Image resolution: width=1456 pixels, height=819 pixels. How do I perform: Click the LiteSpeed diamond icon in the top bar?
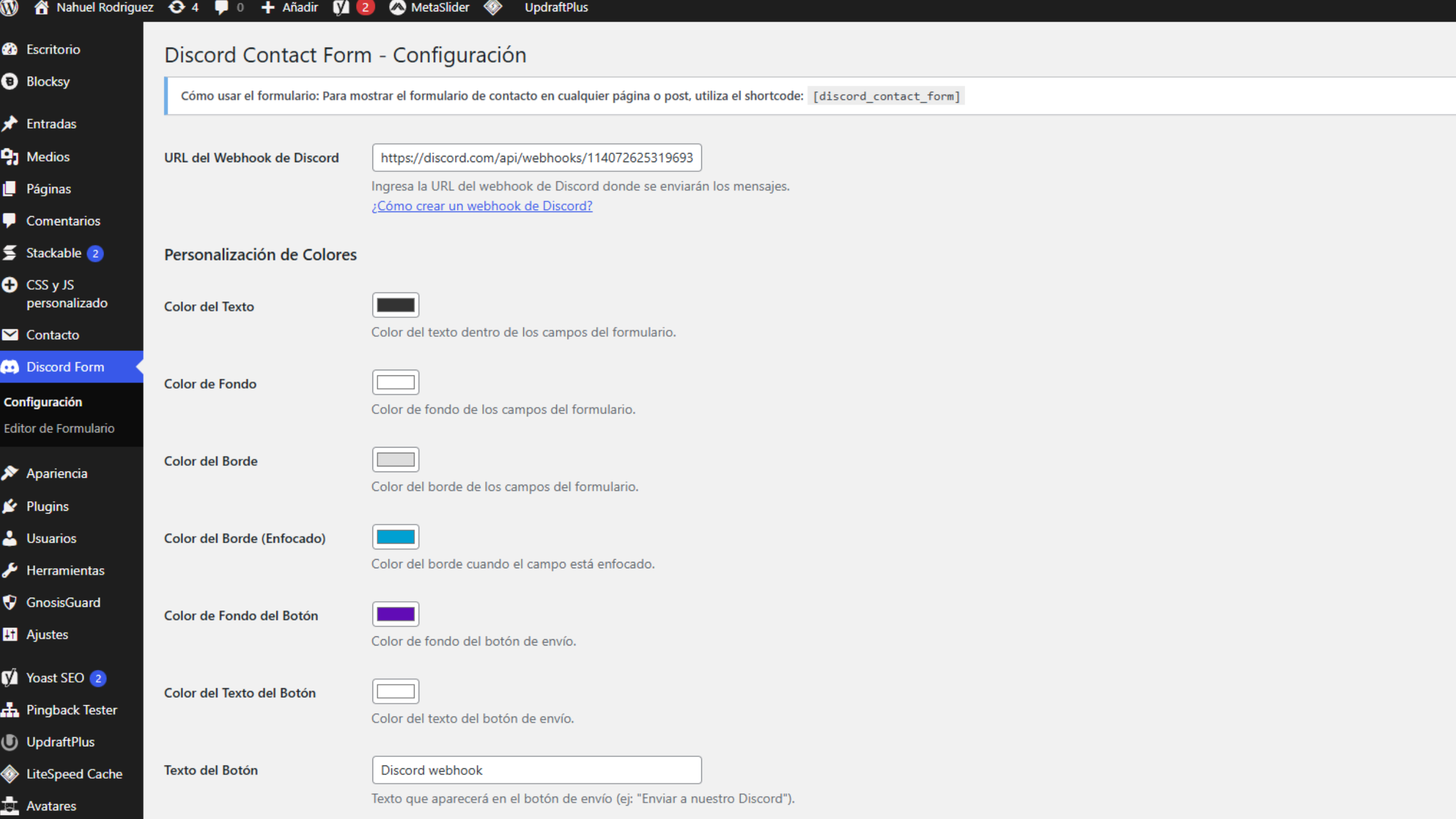point(493,8)
